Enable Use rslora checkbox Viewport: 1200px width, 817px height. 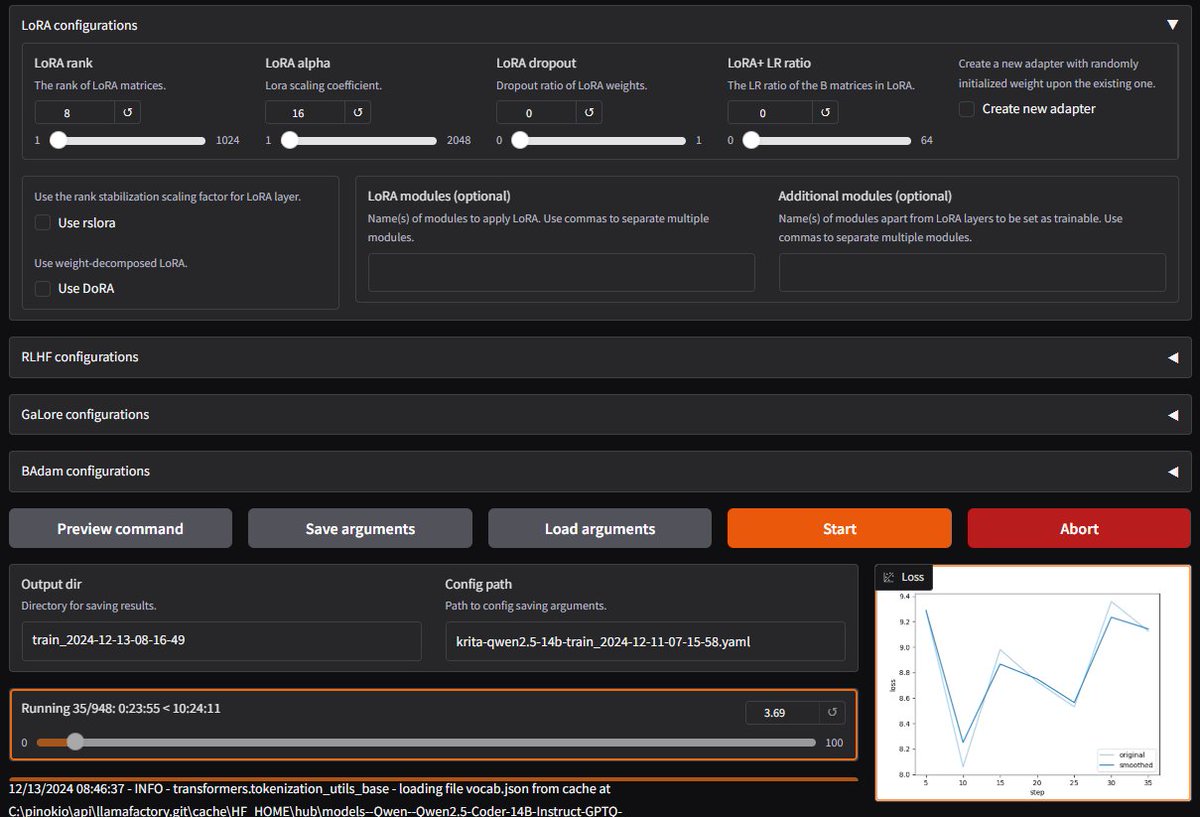coord(43,223)
